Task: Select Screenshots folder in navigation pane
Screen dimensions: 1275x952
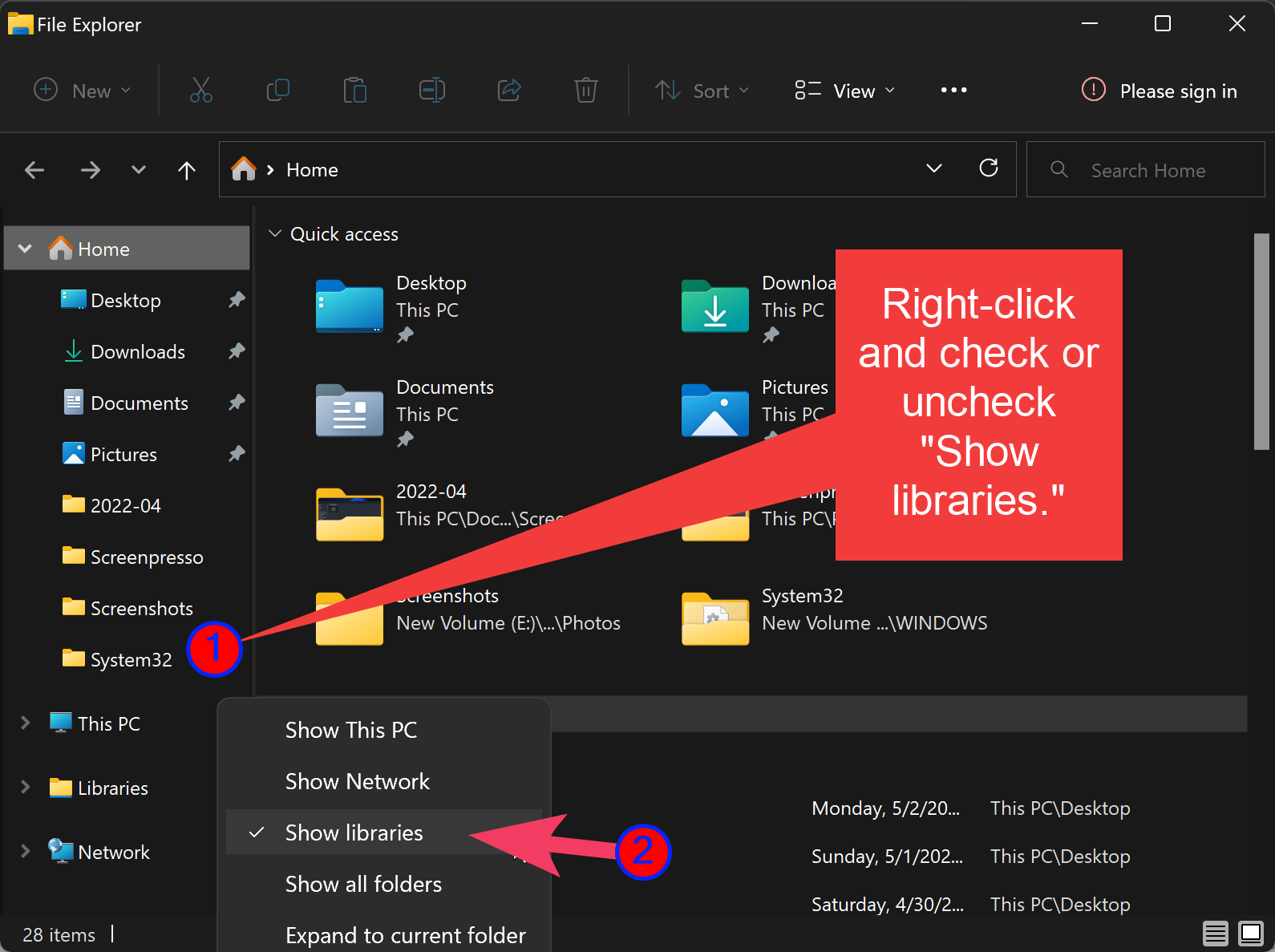Action: pyautogui.click(x=127, y=608)
